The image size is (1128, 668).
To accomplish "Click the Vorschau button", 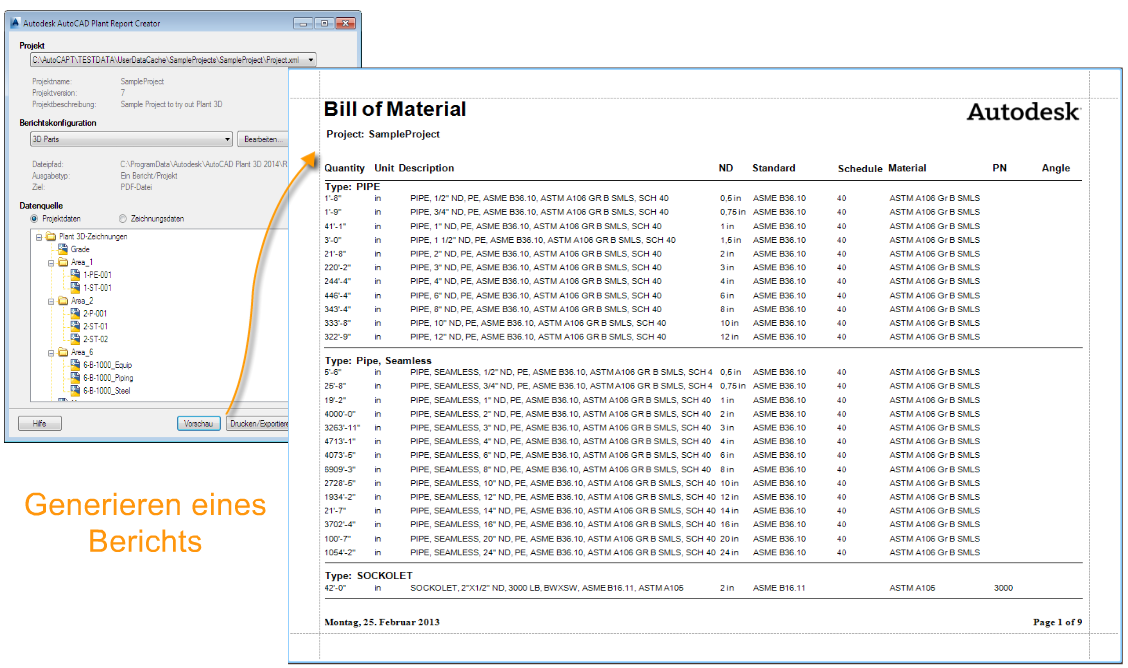I will coord(199,424).
